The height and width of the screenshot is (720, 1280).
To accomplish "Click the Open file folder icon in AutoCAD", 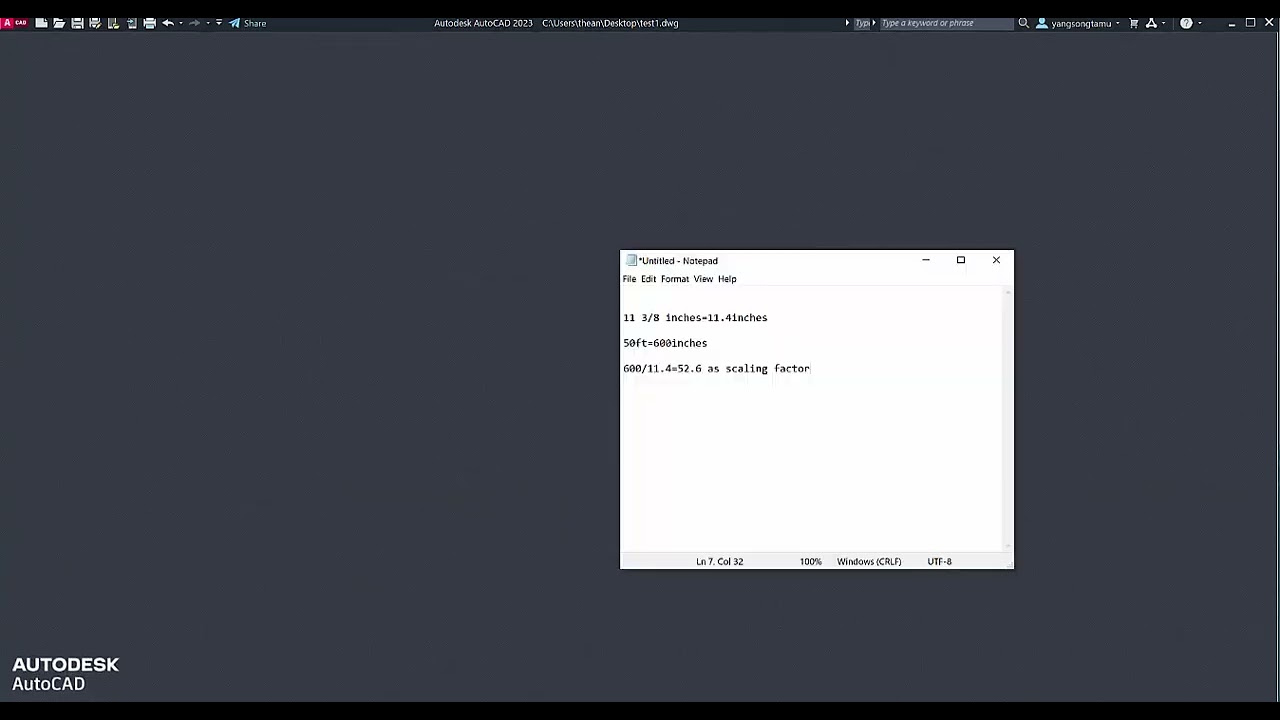I will [59, 23].
